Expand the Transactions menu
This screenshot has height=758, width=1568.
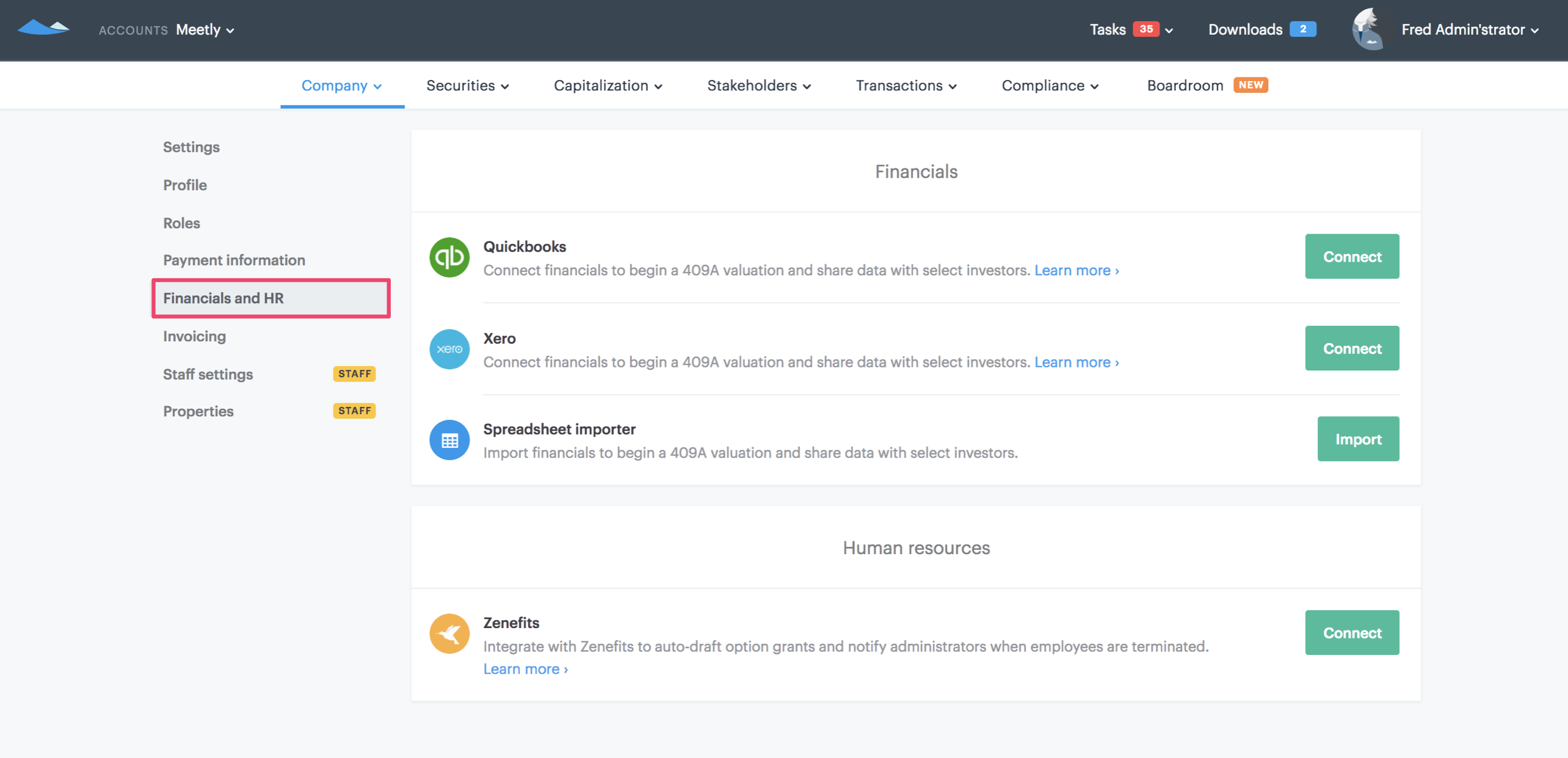[906, 85]
